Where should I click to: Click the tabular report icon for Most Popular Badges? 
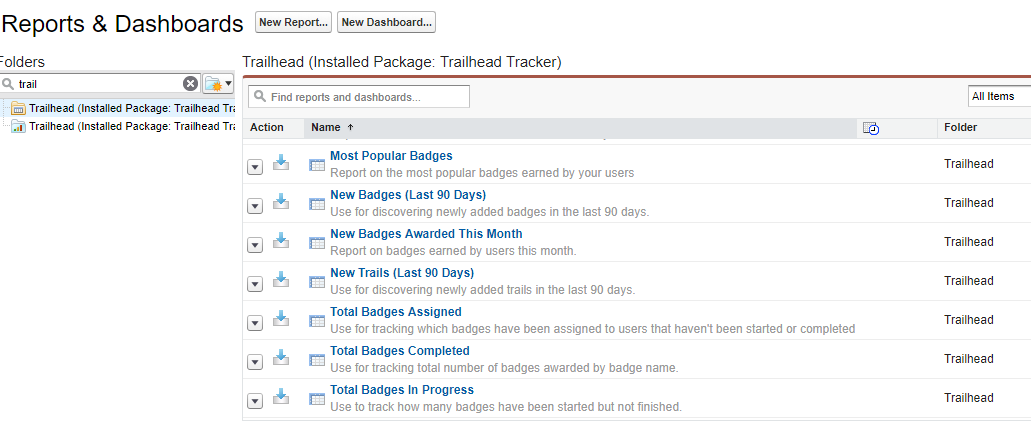[317, 166]
